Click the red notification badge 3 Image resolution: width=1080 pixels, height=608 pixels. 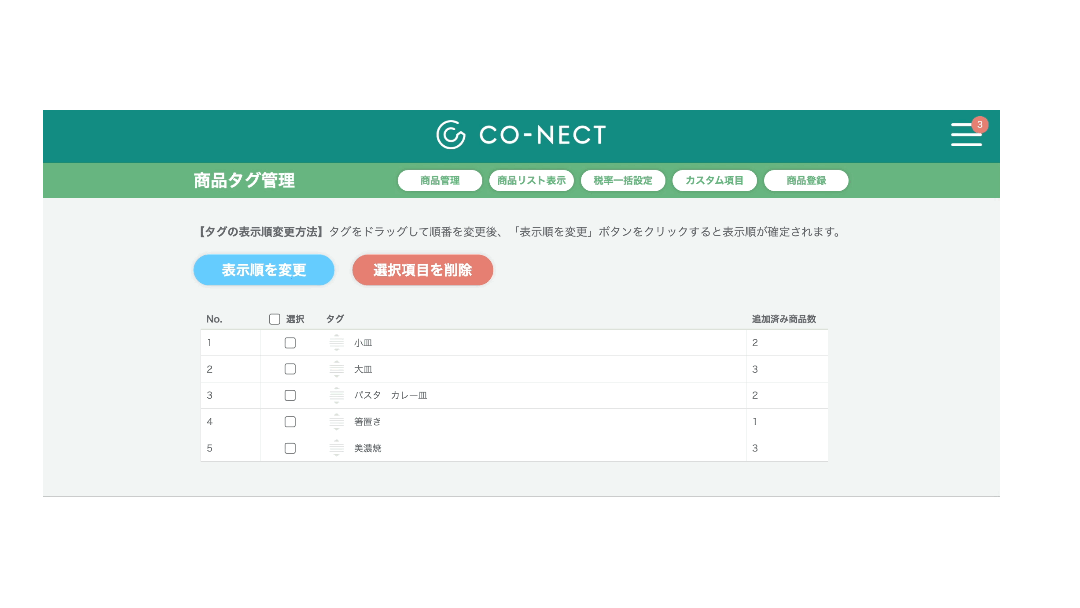(979, 125)
